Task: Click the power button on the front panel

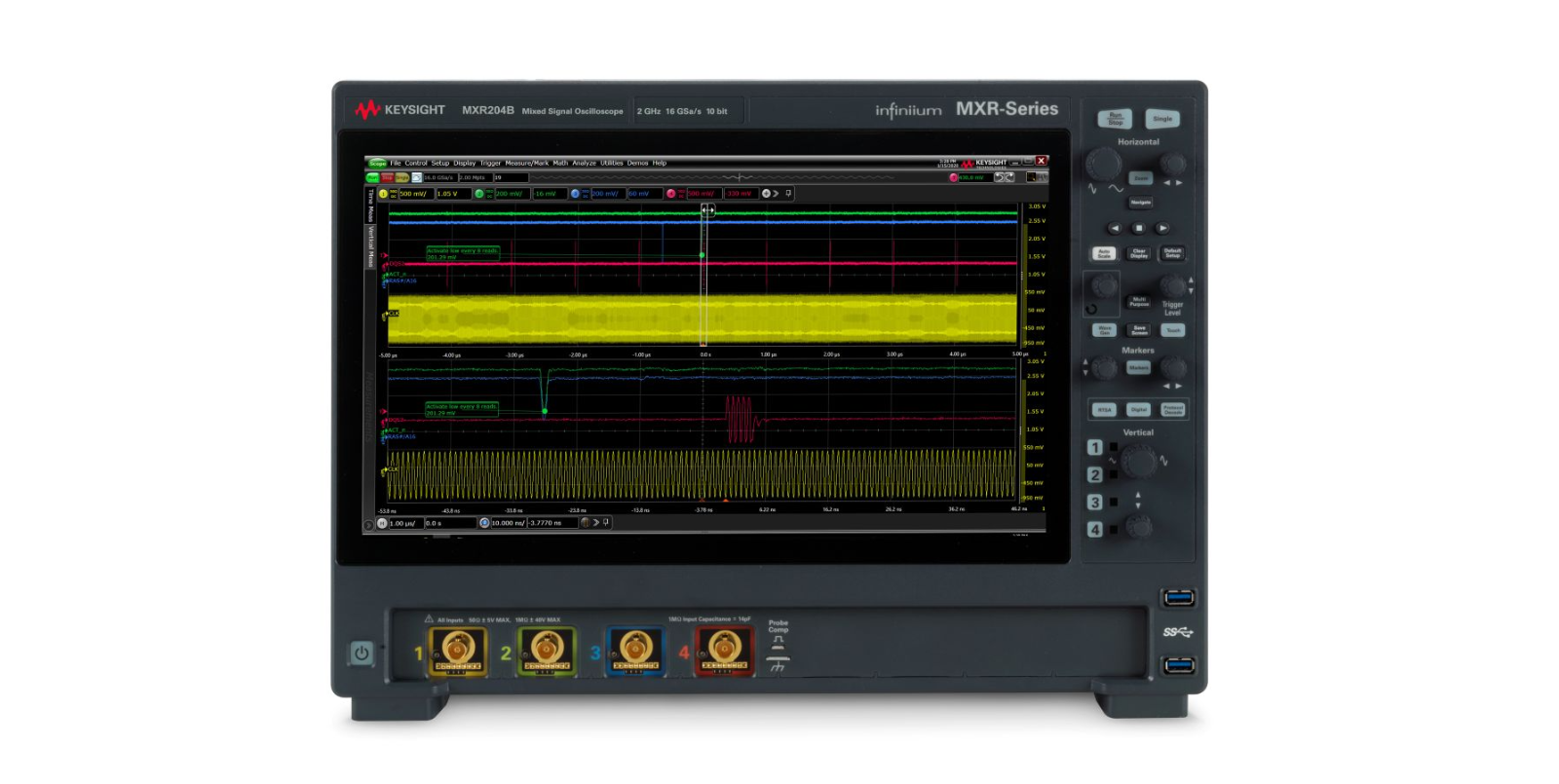Action: coord(361,653)
